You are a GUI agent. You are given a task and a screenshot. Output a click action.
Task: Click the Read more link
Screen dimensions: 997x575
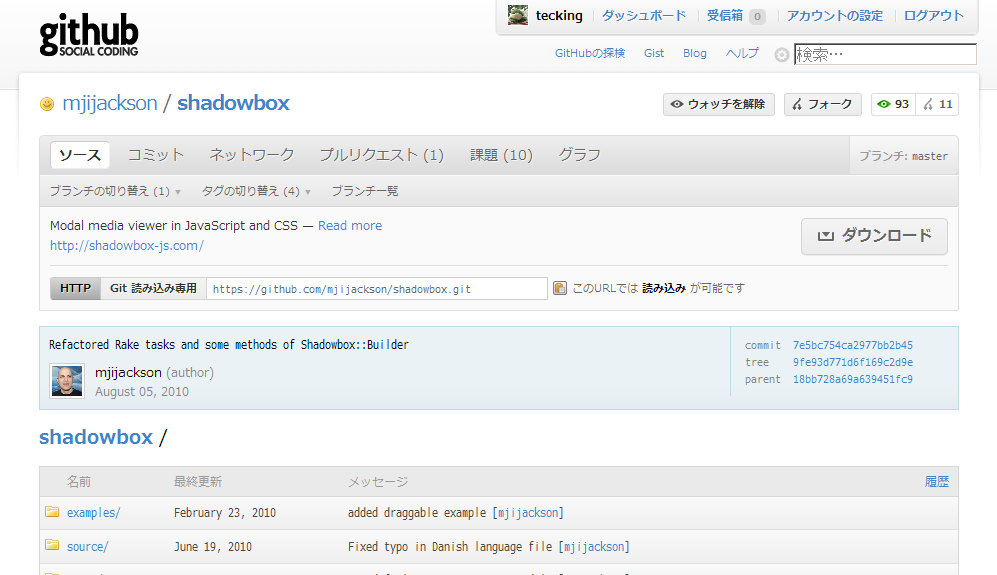click(x=350, y=226)
